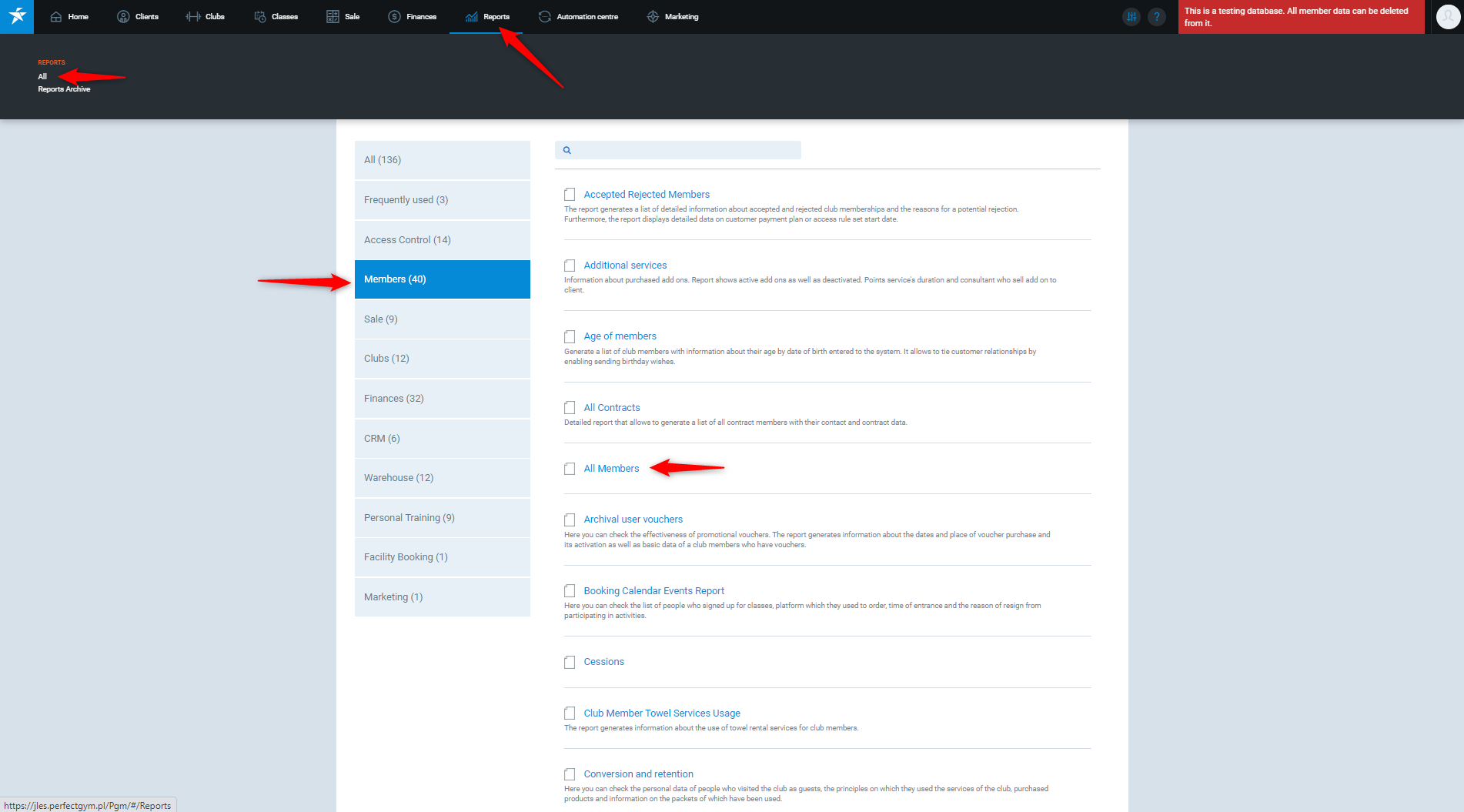Select the Cessions report checkbox
Viewport: 1464px width, 812px height.
tap(570, 662)
